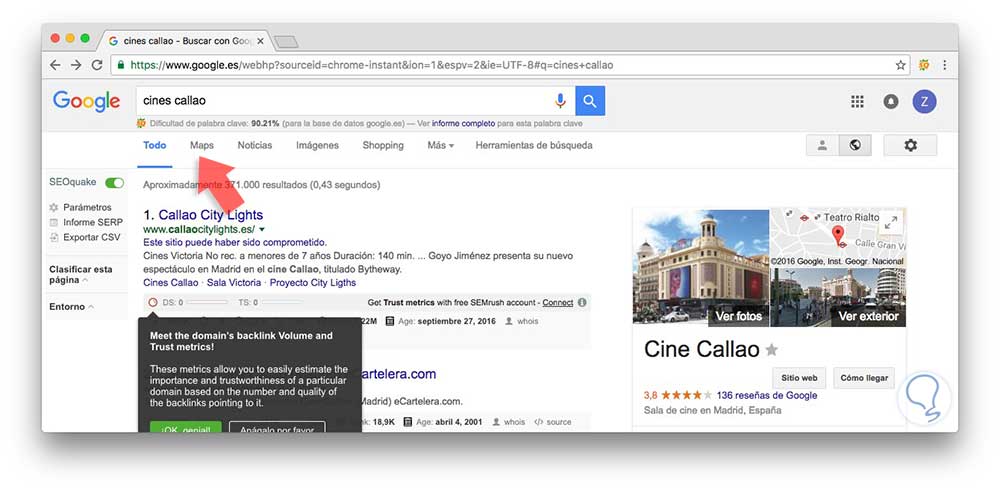Screen dimensions: 1000x492
Task: Close the cines callao browser tab
Action: click(260, 41)
